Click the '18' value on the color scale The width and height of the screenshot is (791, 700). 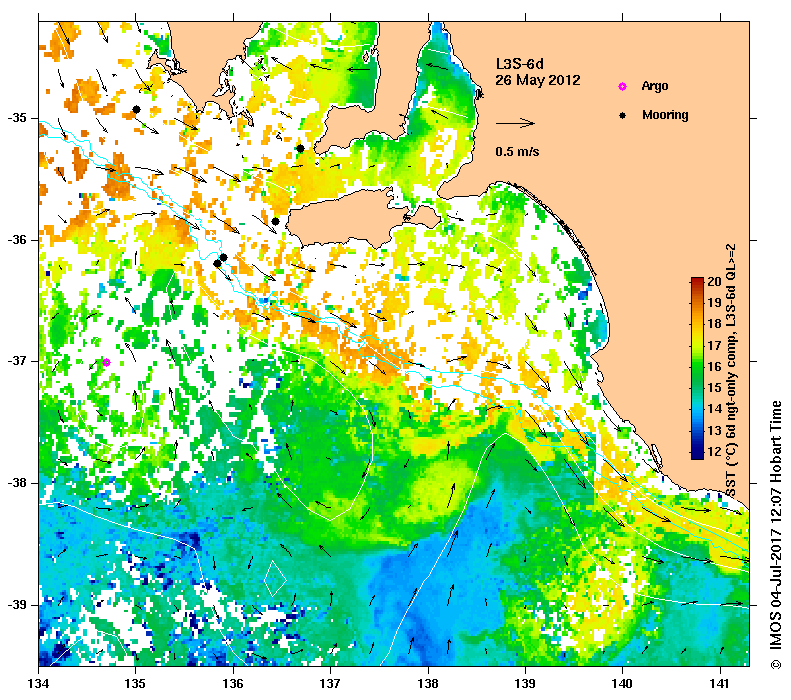[714, 324]
